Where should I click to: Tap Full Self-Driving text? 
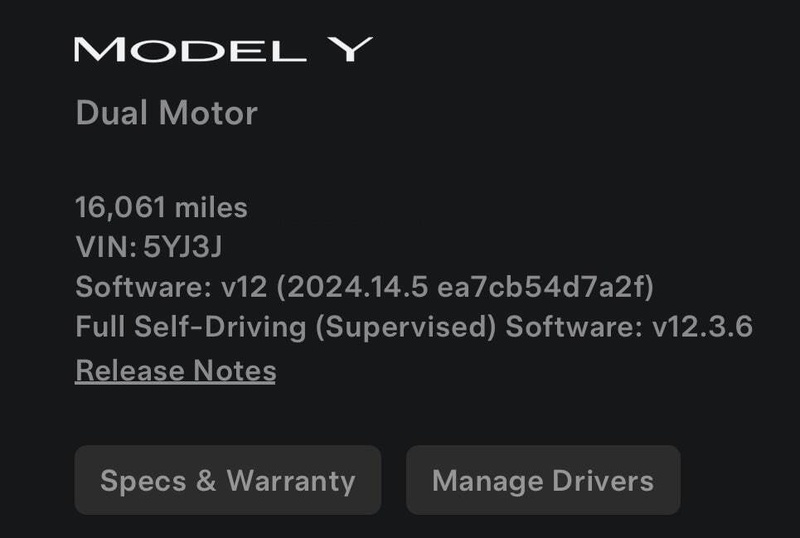(191, 327)
